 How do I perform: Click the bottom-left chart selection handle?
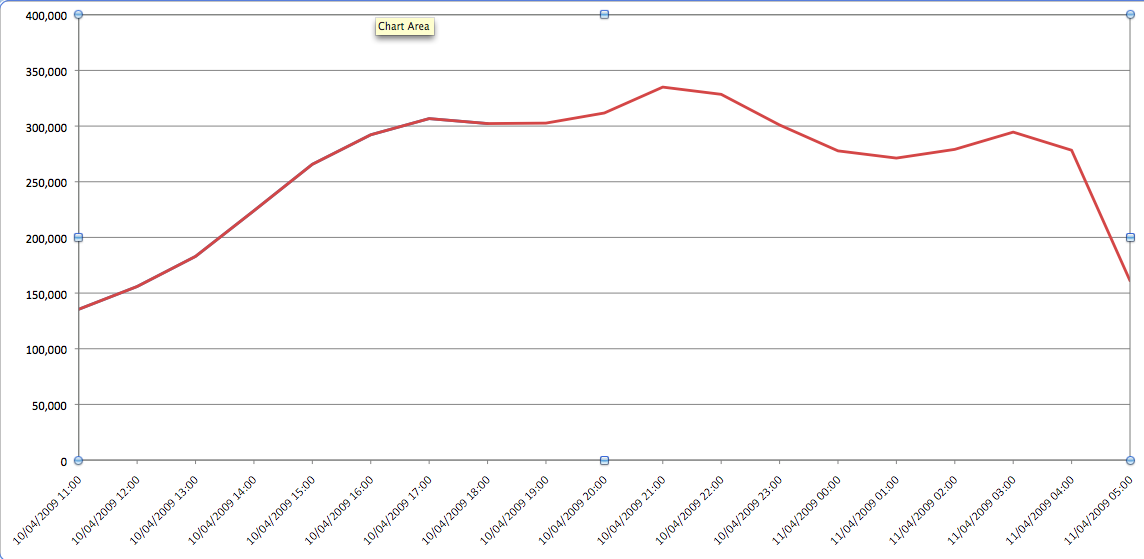(78, 460)
